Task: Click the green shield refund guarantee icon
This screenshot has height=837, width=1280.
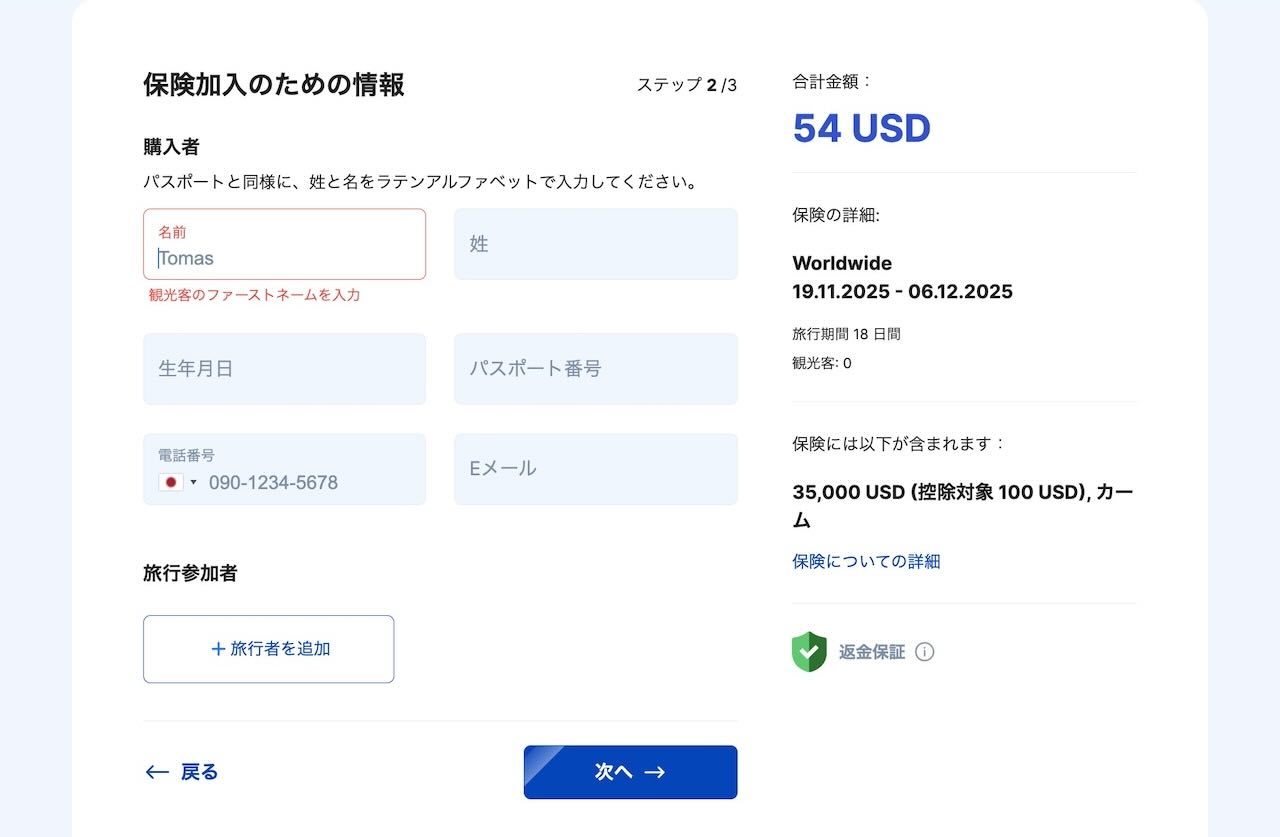Action: [x=809, y=652]
